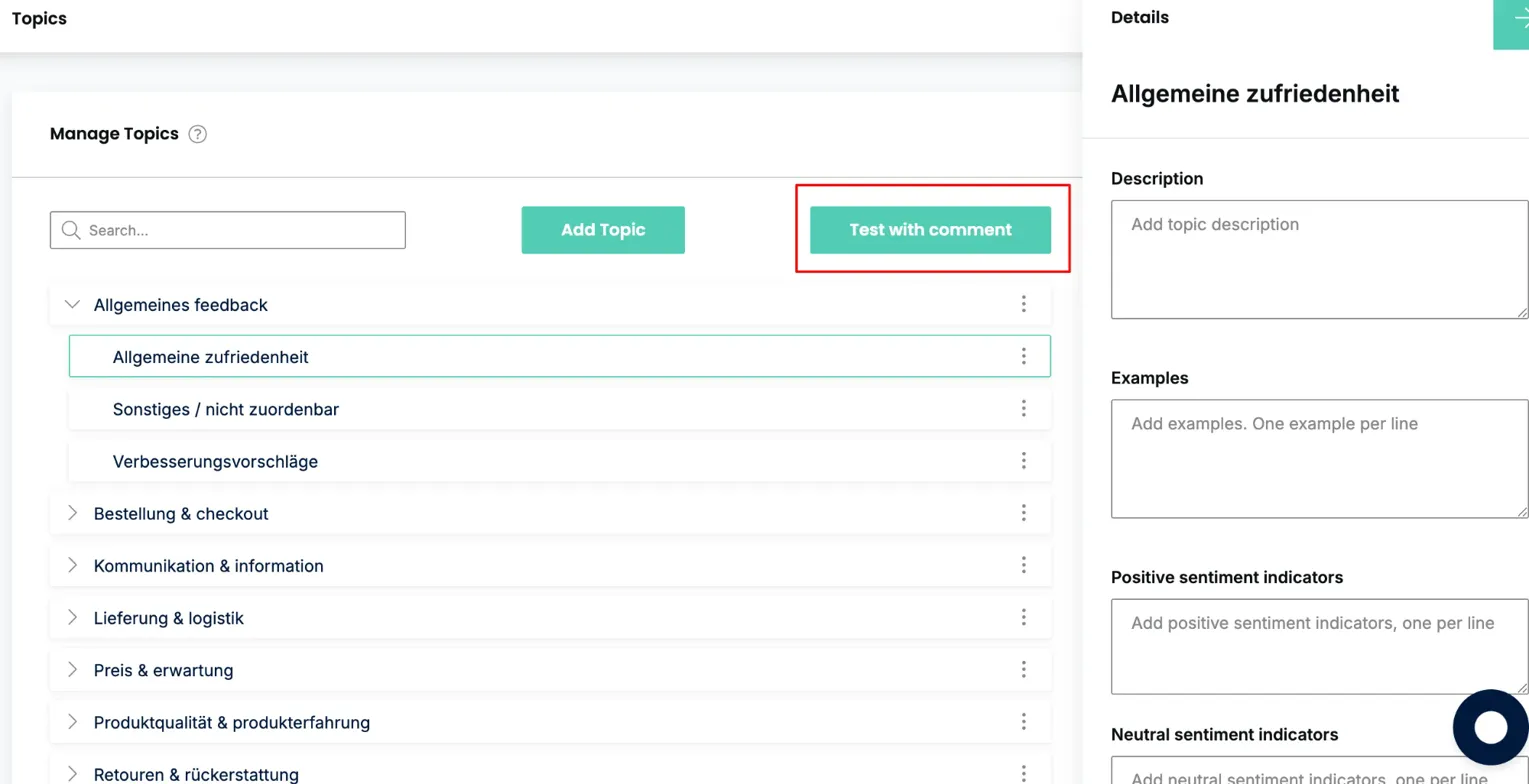Click the Test with comment button

930,230
